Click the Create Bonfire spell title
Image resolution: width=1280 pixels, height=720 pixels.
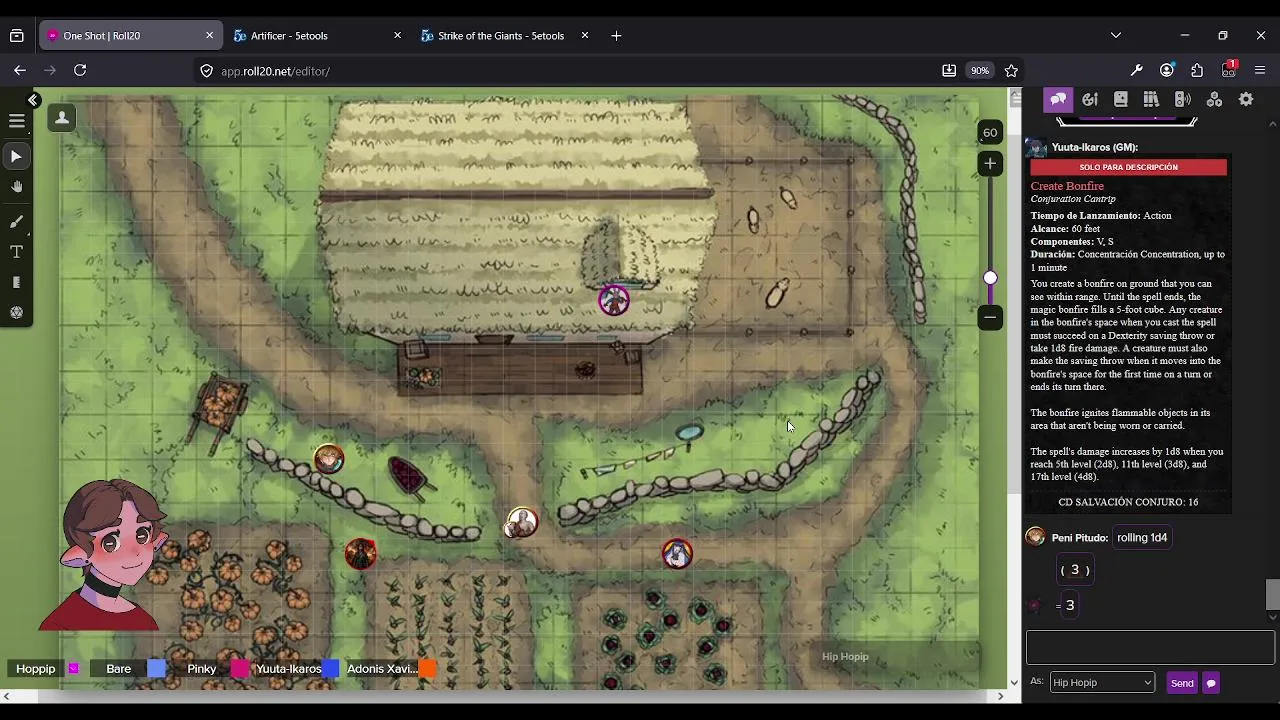pyautogui.click(x=1067, y=186)
